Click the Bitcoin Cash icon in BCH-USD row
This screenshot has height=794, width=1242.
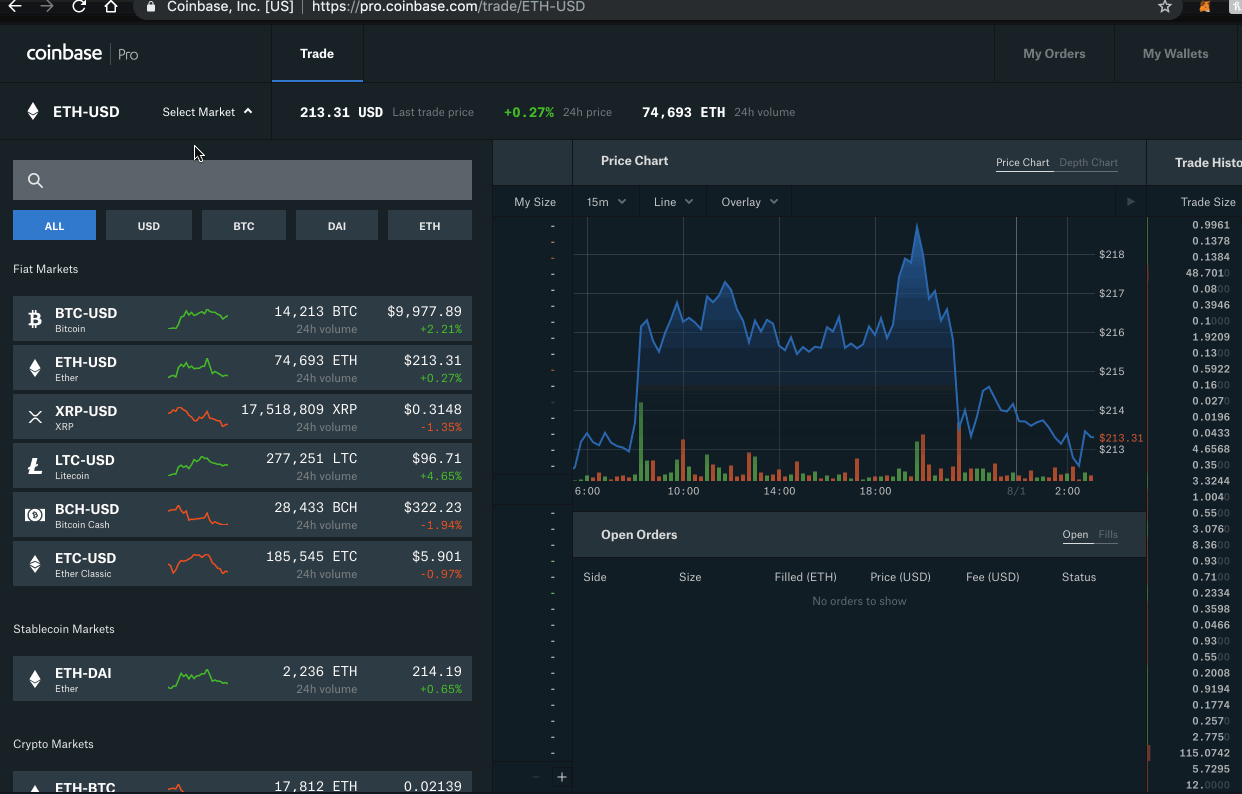[35, 515]
